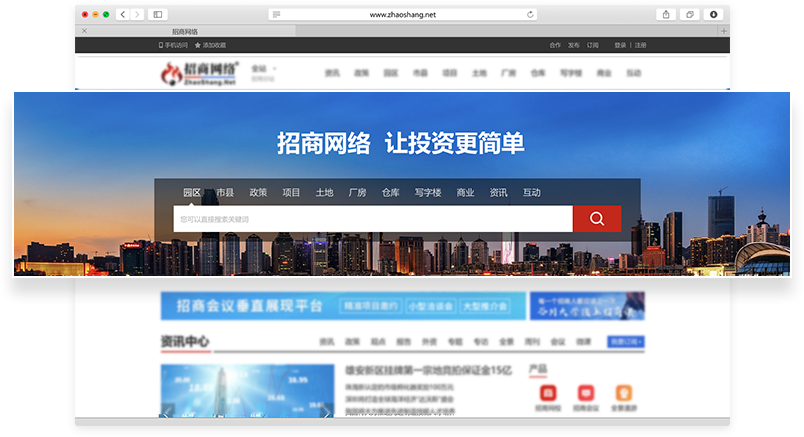Screen dimensions: 804x437
Task: Reload the page with the refresh icon
Action: tap(531, 15)
